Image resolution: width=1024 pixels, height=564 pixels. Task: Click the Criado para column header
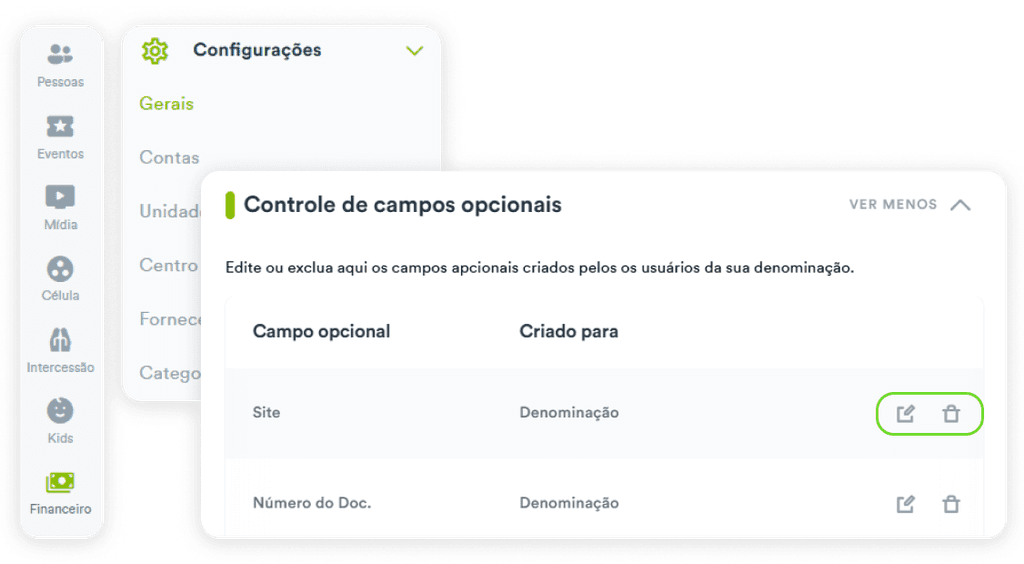tap(569, 332)
